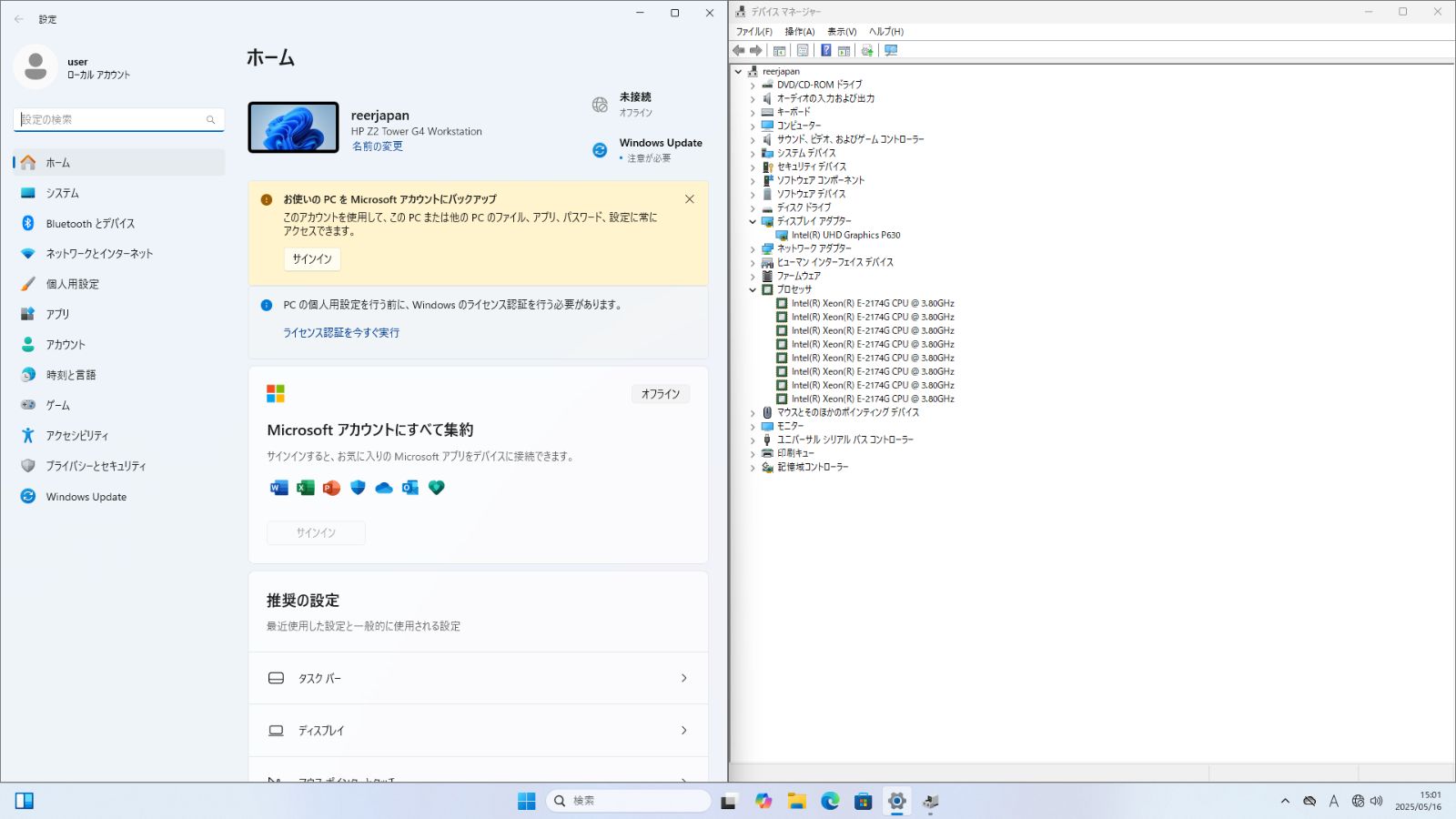Screen dimensions: 1456x819
Task: Click ライセンス認証を今すぐ実行 link
Action: point(341,333)
